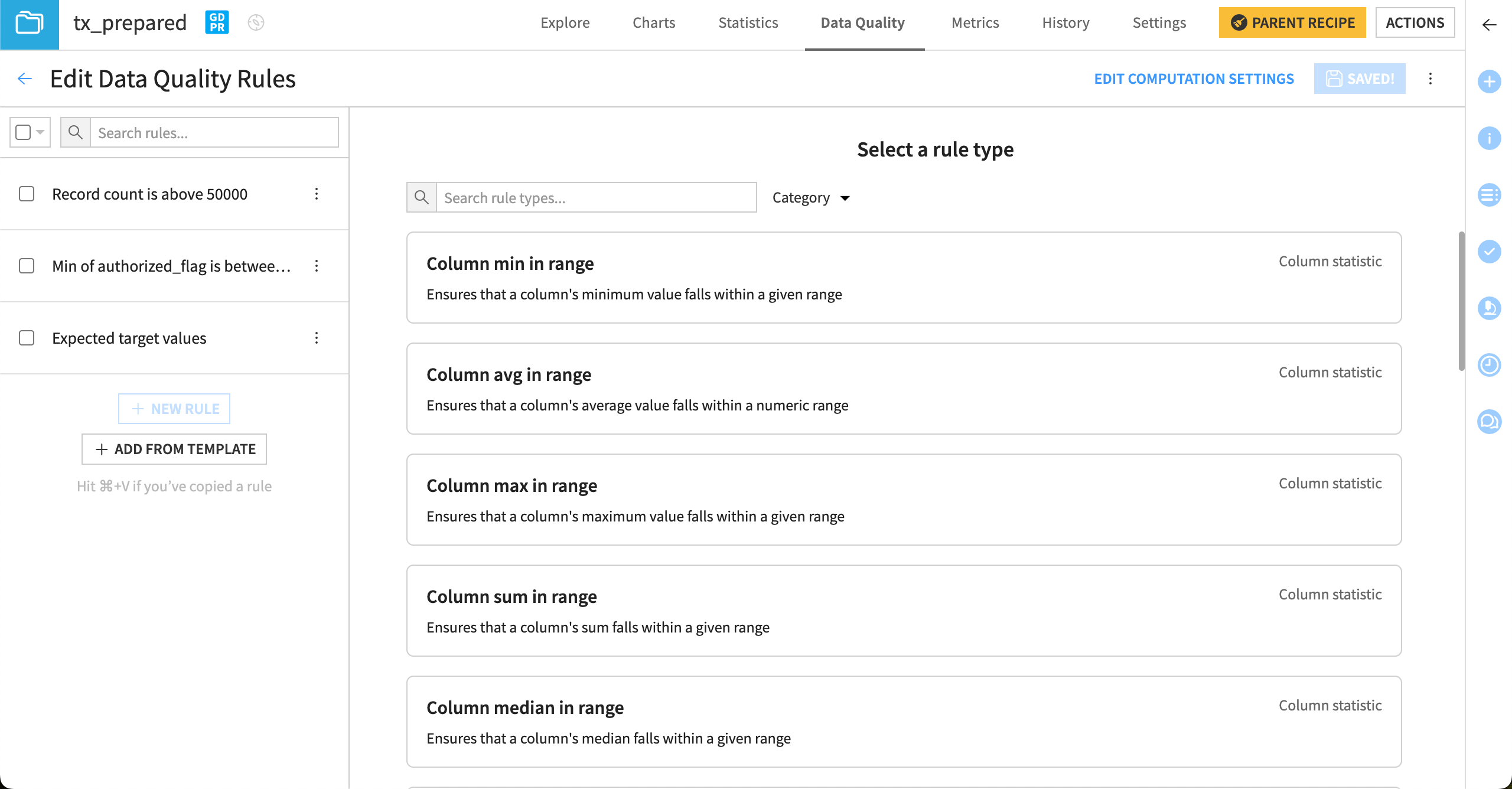This screenshot has width=1512, height=789.
Task: Click the three-dot menu beside Record count rule
Action: point(318,194)
